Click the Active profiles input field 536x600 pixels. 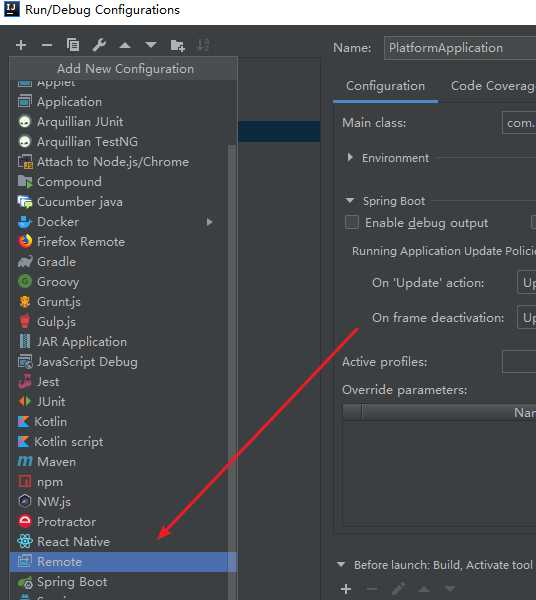tap(519, 361)
